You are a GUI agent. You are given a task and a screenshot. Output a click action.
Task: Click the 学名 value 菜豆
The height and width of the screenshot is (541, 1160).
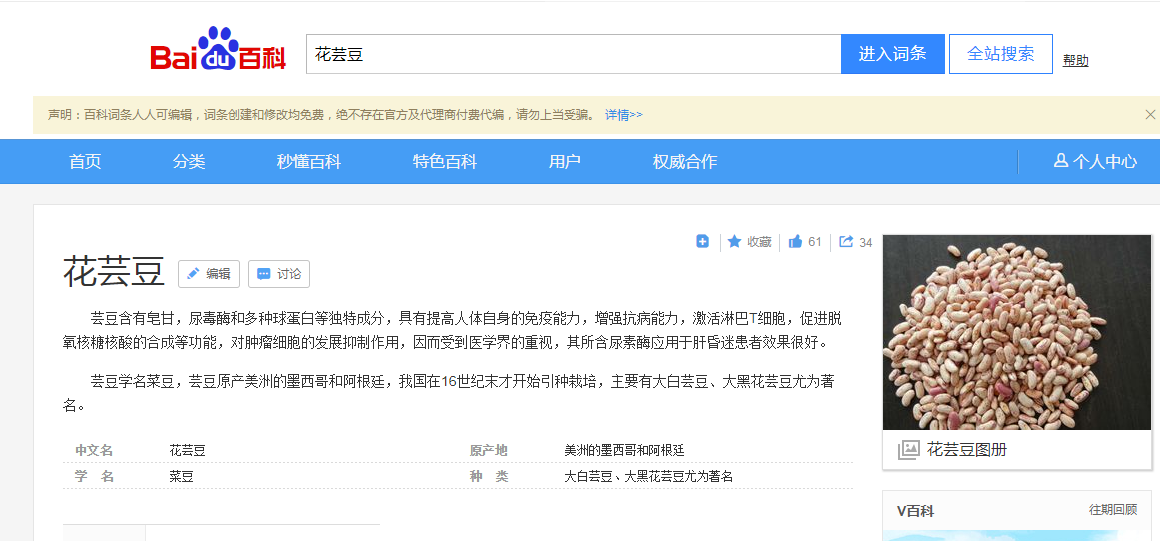click(x=181, y=477)
